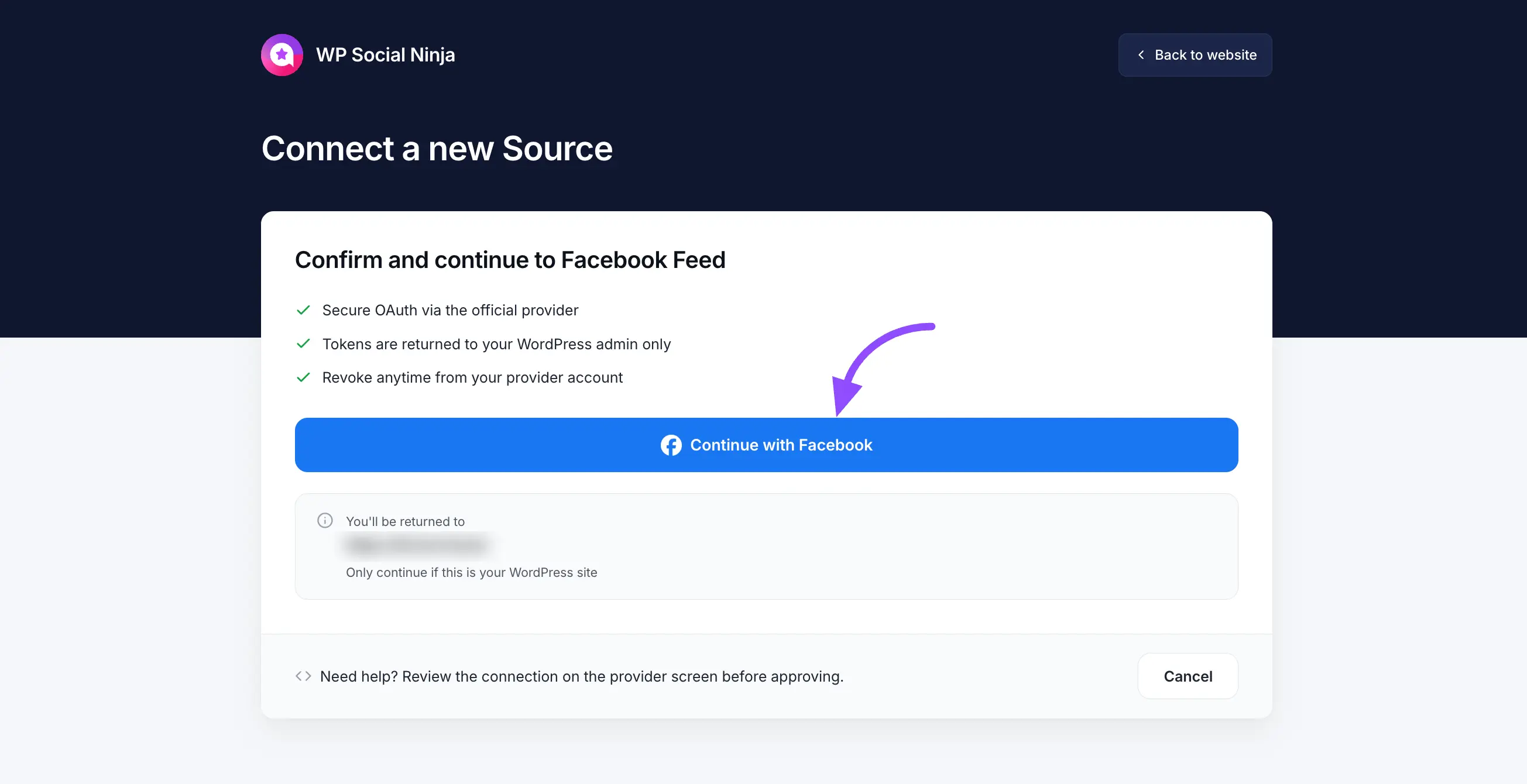Go back using Back to website button
The height and width of the screenshot is (784, 1527).
[x=1195, y=54]
